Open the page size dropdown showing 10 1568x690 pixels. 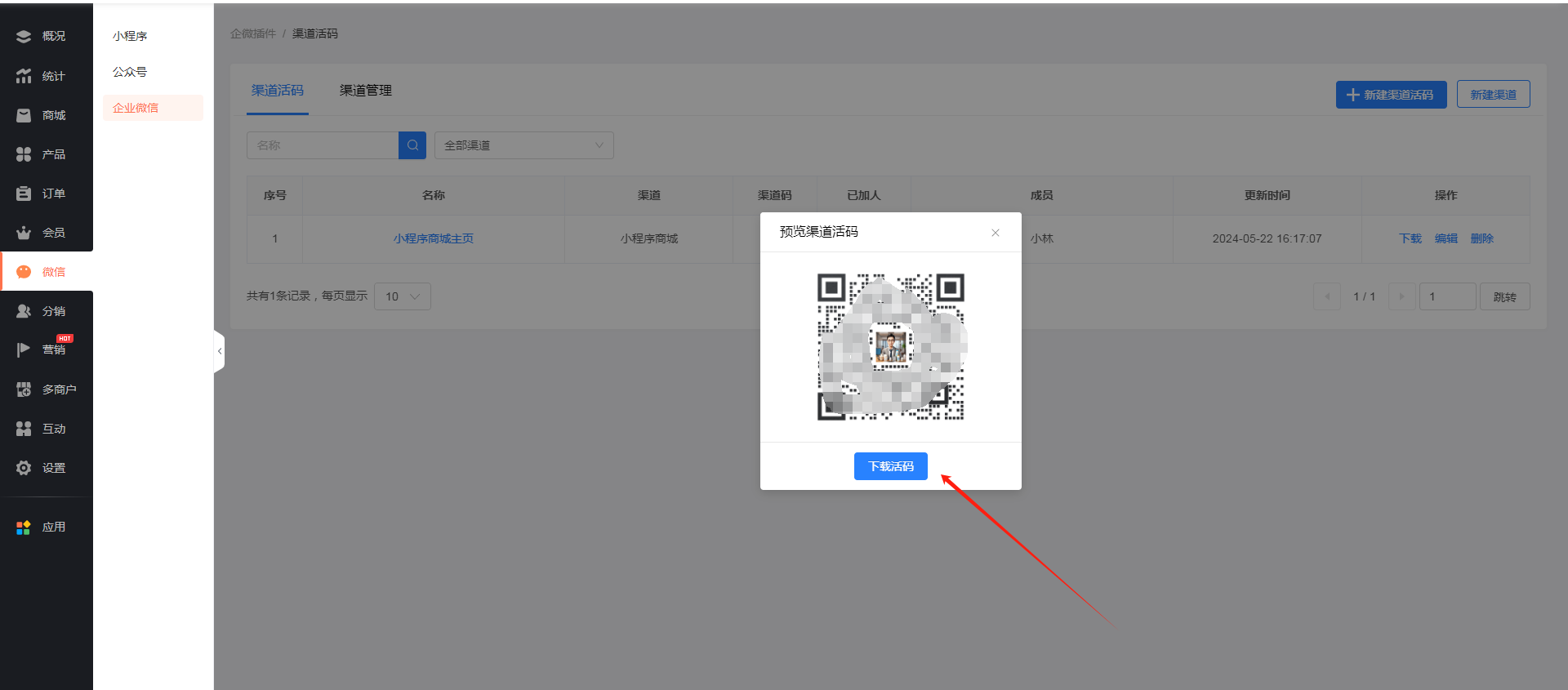pos(403,296)
